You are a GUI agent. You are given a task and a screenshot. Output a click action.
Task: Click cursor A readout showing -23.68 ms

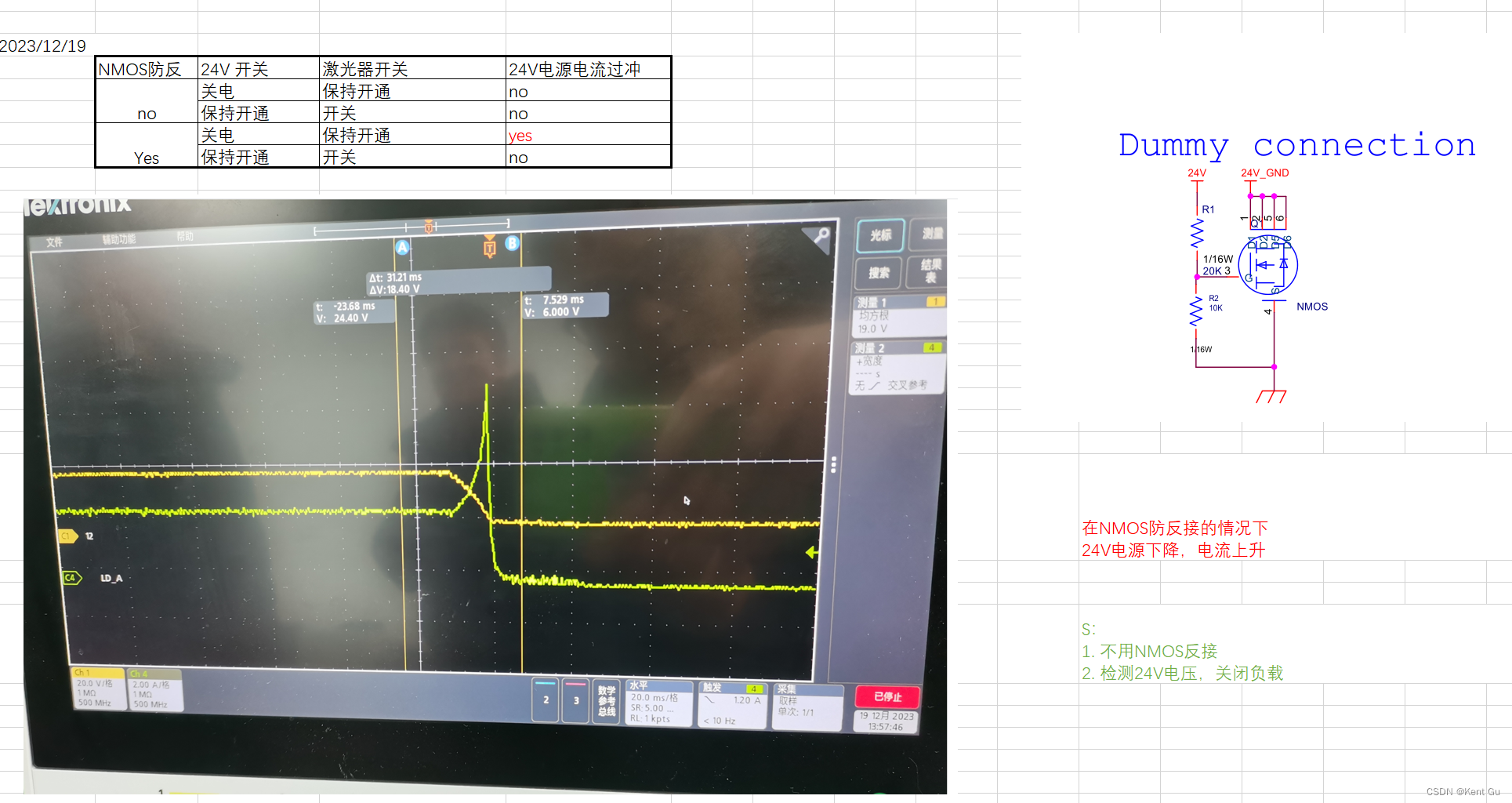click(x=353, y=312)
